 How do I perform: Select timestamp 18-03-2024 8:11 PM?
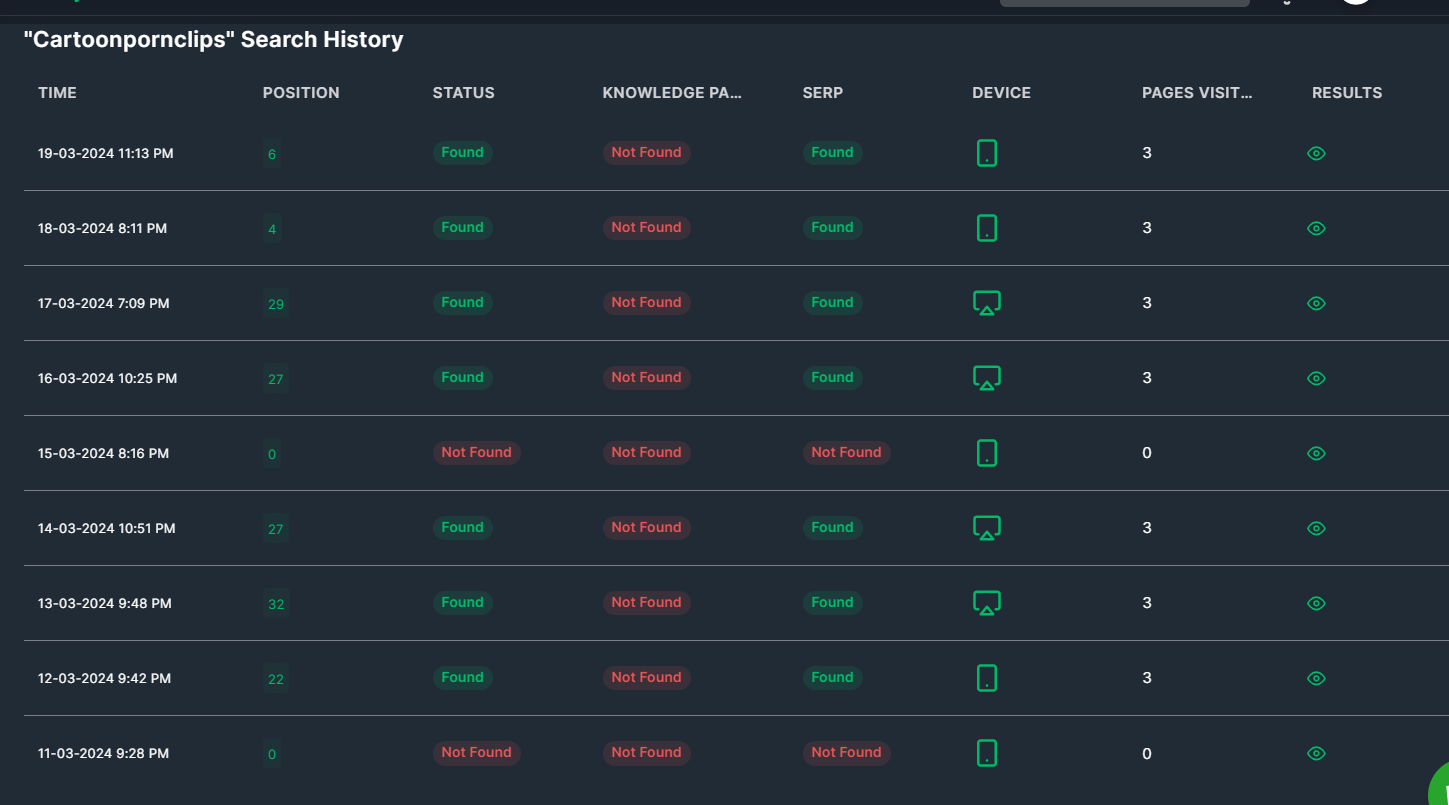click(x=103, y=229)
